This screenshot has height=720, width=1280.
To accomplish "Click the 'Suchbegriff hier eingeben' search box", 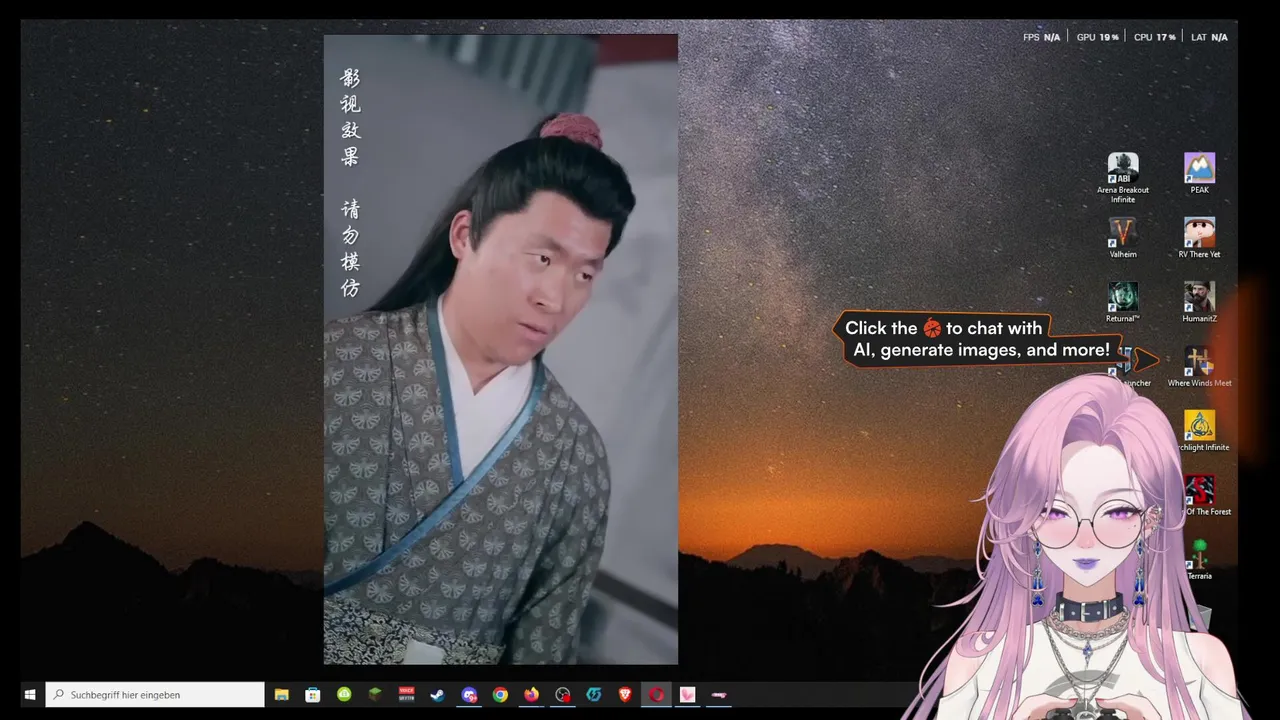I will point(155,695).
